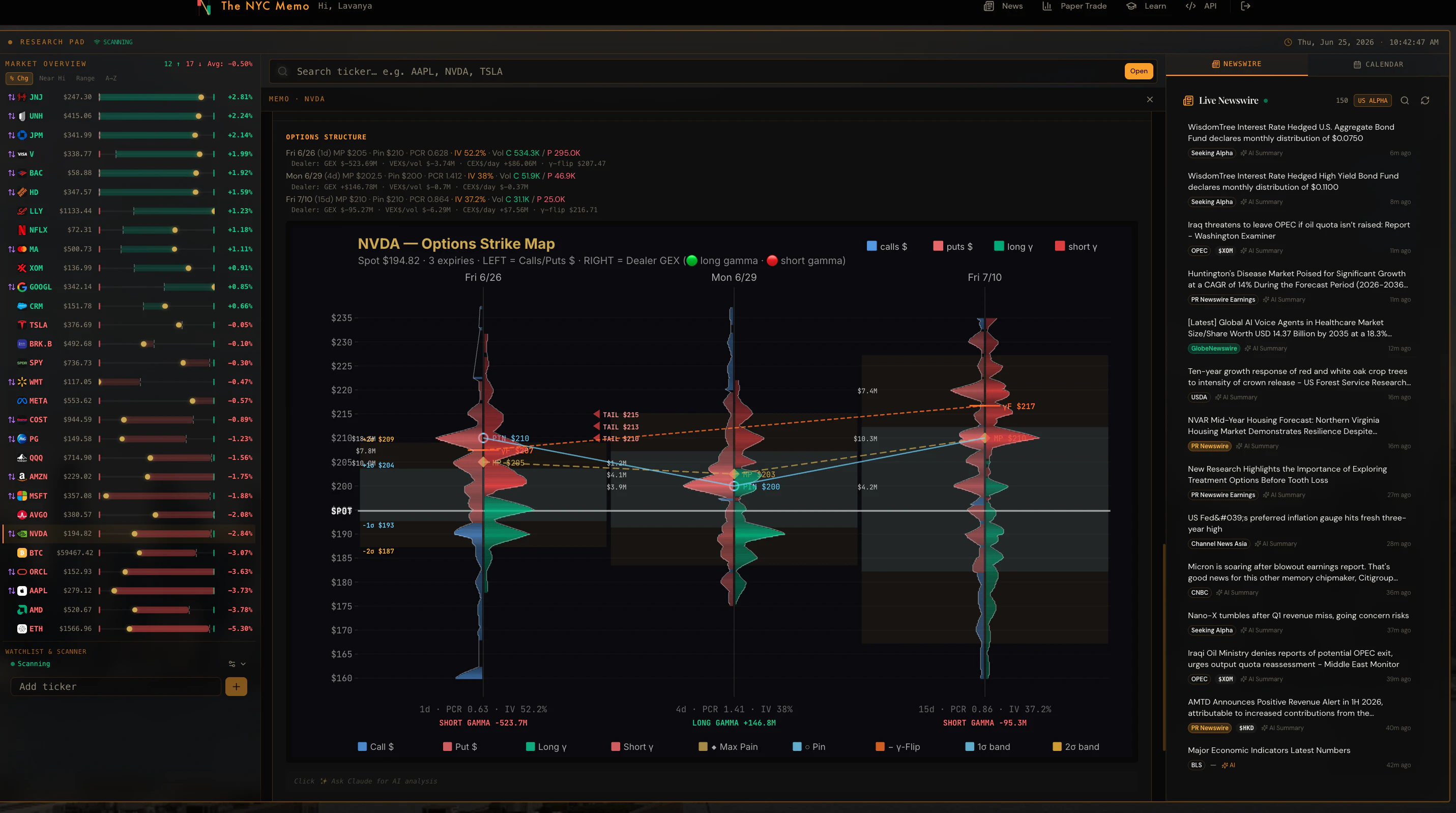Click the Bank of America logo for BAC
Screen dimensions: 1456x813
coord(22,173)
